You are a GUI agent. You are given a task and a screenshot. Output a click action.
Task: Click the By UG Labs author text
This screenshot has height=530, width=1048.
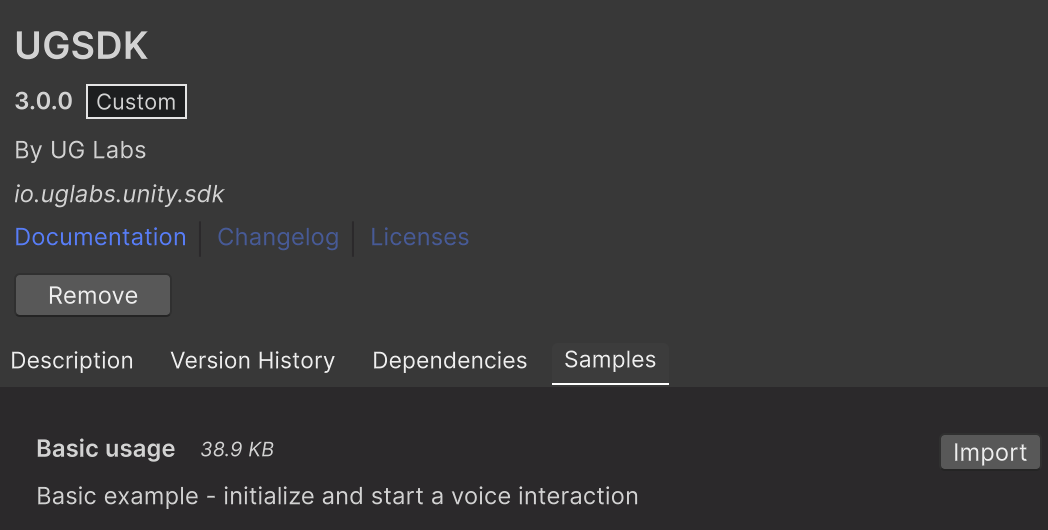(x=80, y=151)
